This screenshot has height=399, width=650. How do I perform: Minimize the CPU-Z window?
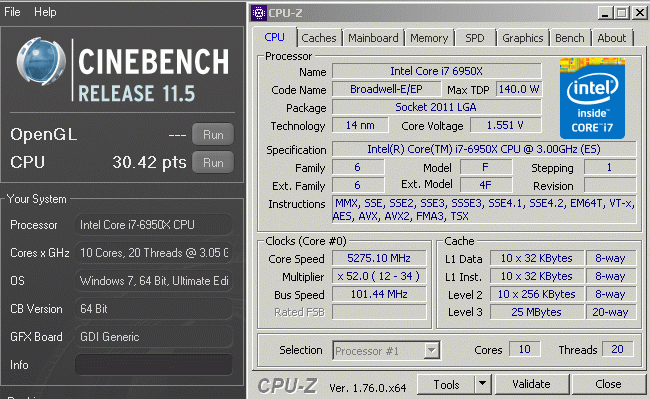[x=605, y=13]
